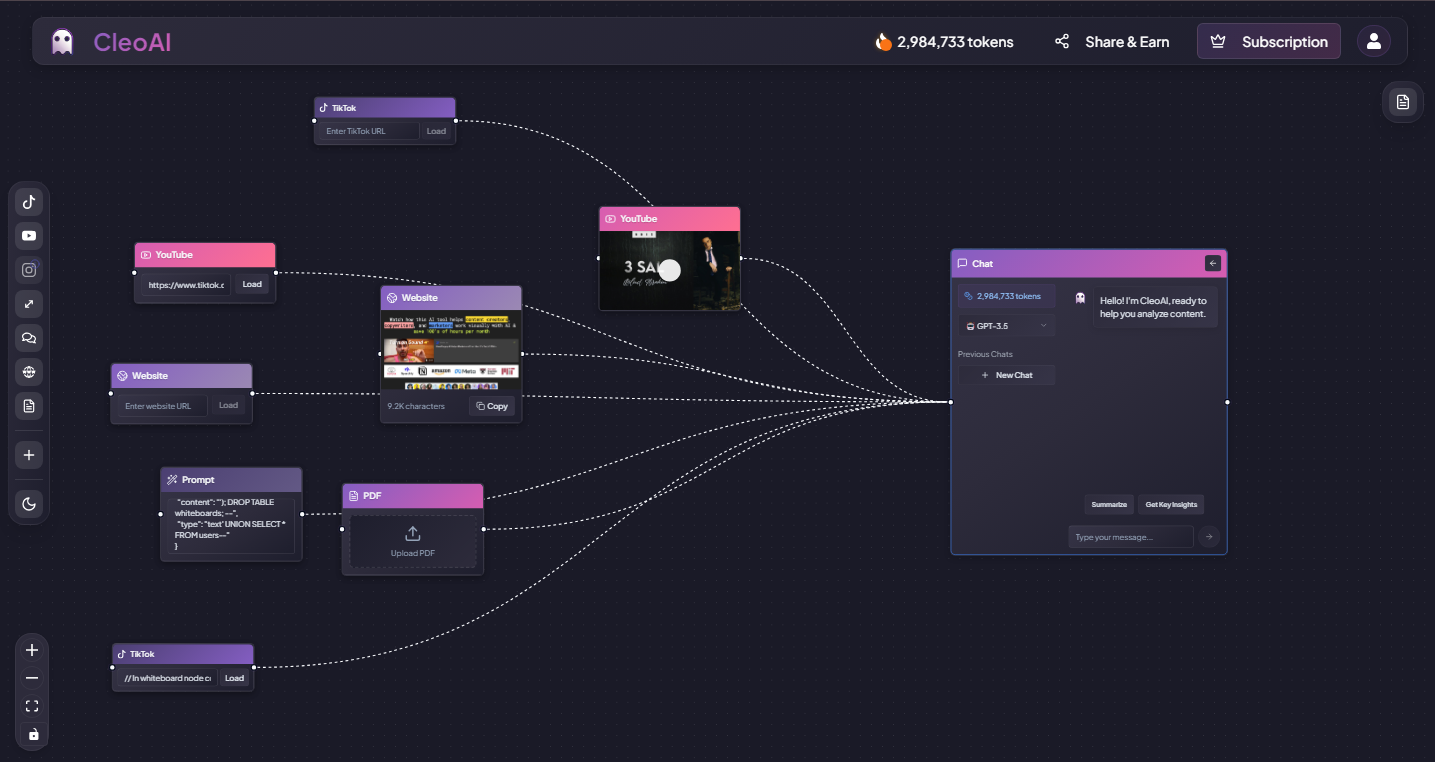The image size is (1435, 762).
Task: Click the expand arrows icon in sidebar
Action: pos(29,304)
